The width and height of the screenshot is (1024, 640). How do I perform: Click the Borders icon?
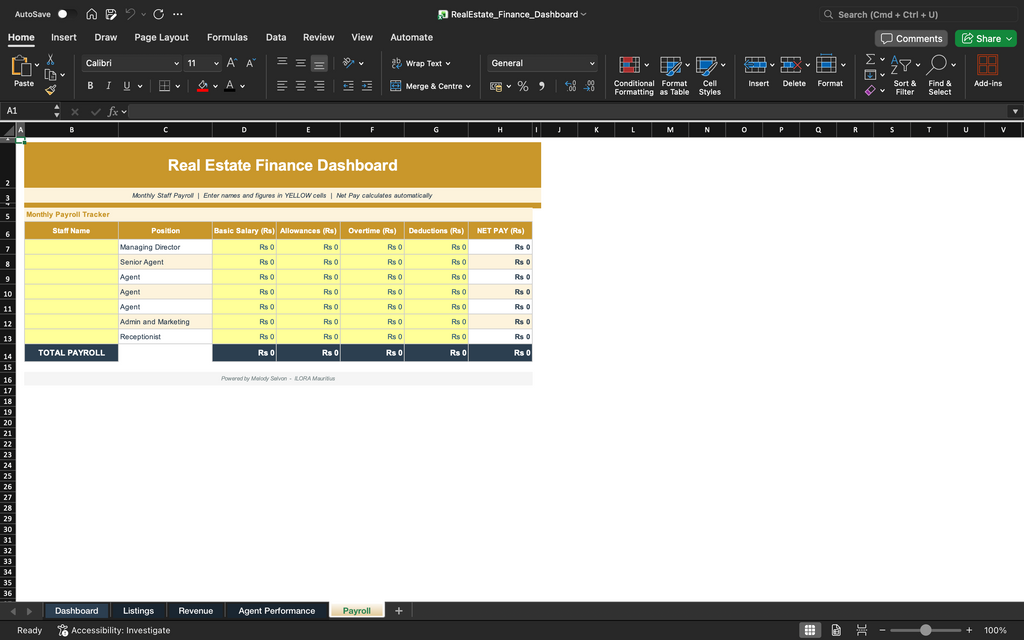click(x=165, y=86)
